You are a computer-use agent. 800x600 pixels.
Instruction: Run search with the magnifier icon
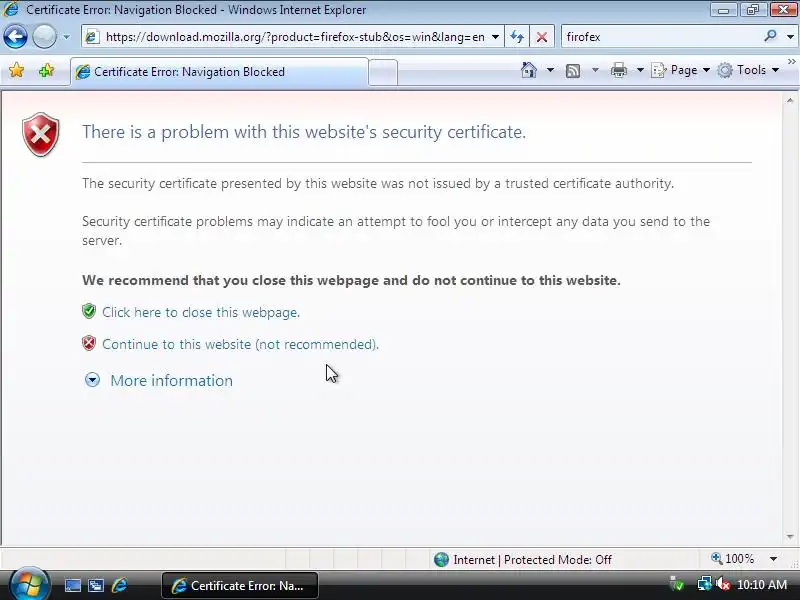pos(770,36)
